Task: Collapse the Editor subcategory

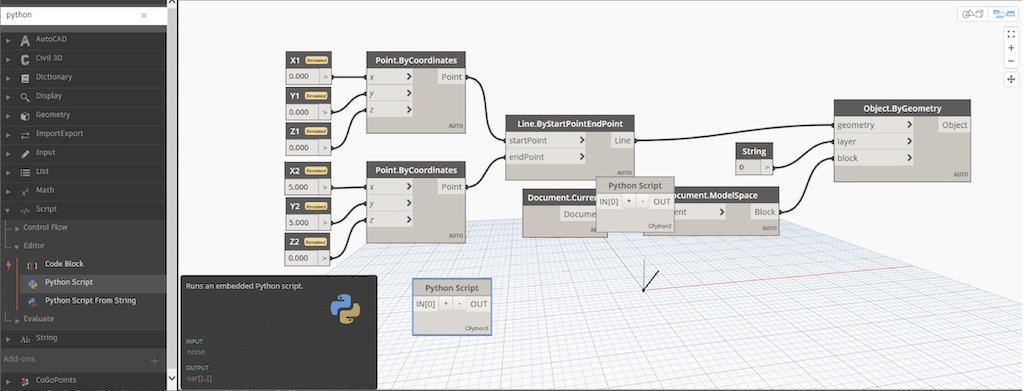Action: [18, 247]
